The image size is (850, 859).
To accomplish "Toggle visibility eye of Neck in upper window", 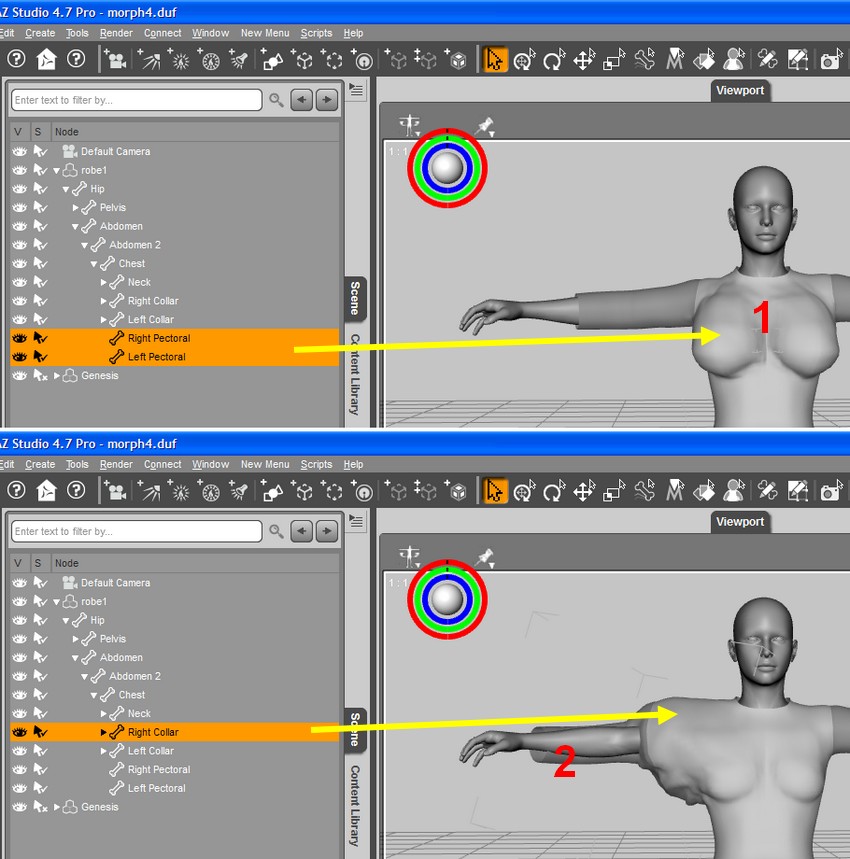I will click(x=19, y=282).
